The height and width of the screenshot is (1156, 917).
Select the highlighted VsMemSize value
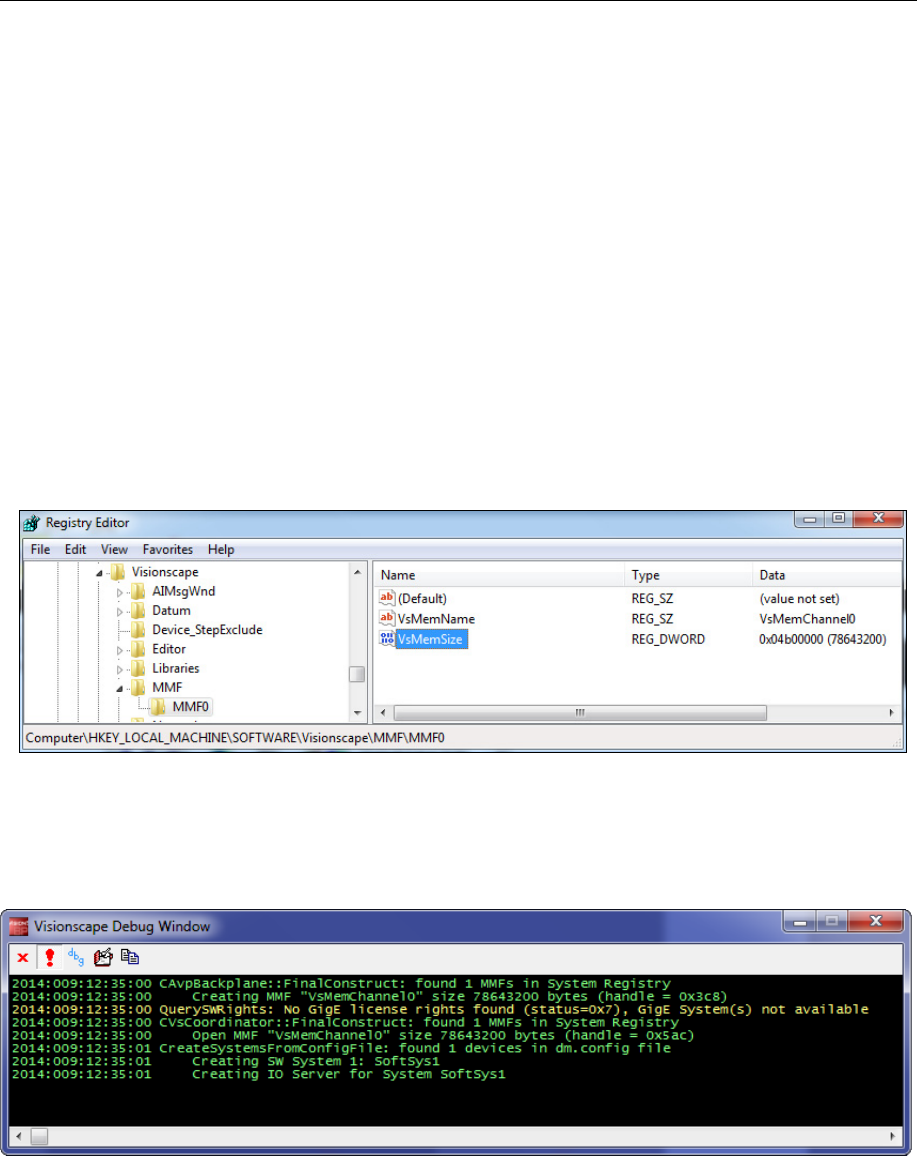[431, 639]
